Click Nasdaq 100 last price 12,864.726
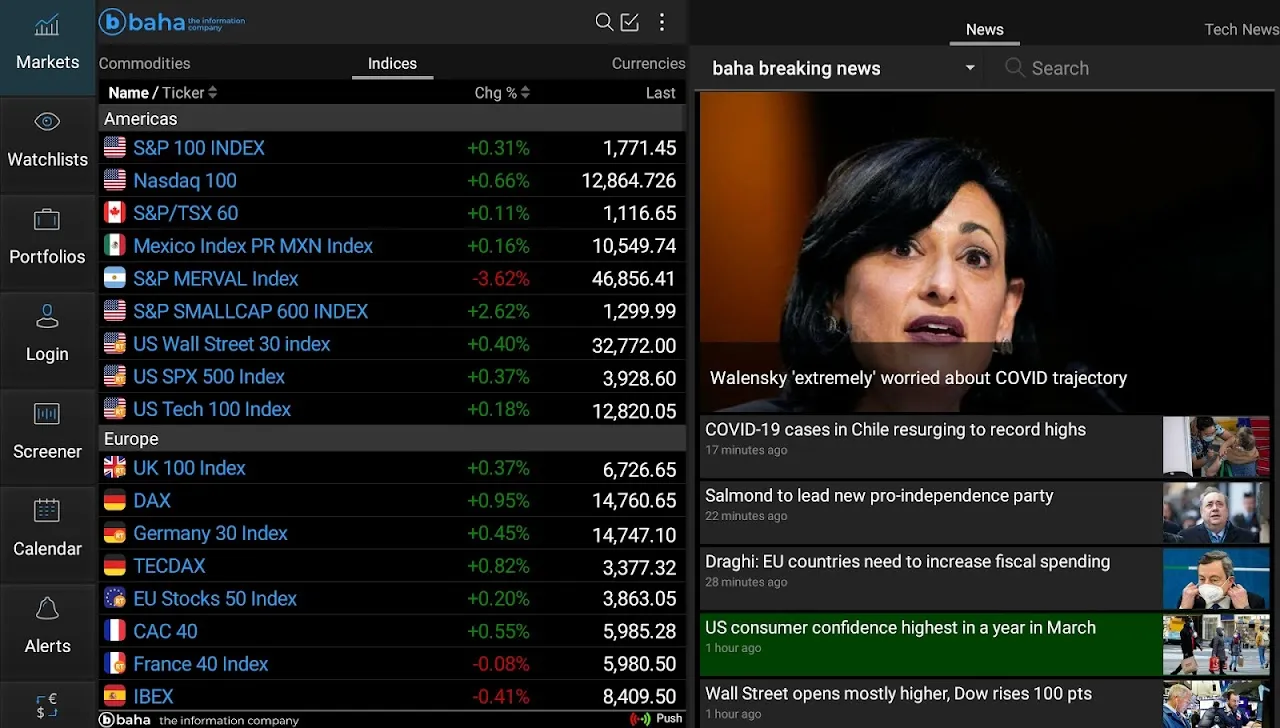The height and width of the screenshot is (728, 1280). click(629, 181)
